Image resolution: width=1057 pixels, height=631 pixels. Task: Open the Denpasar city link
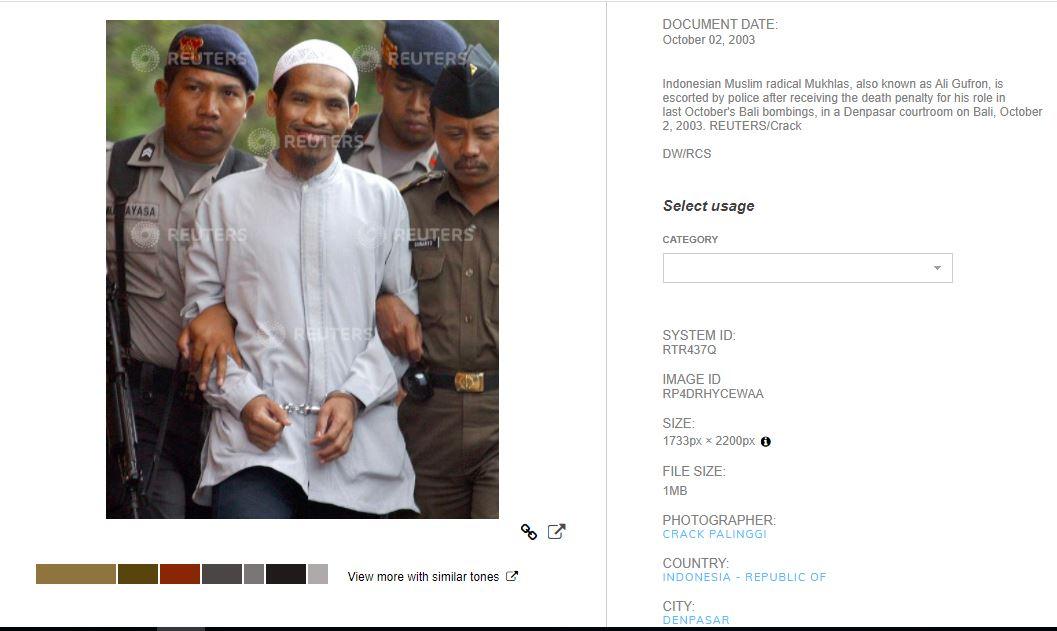(x=696, y=620)
